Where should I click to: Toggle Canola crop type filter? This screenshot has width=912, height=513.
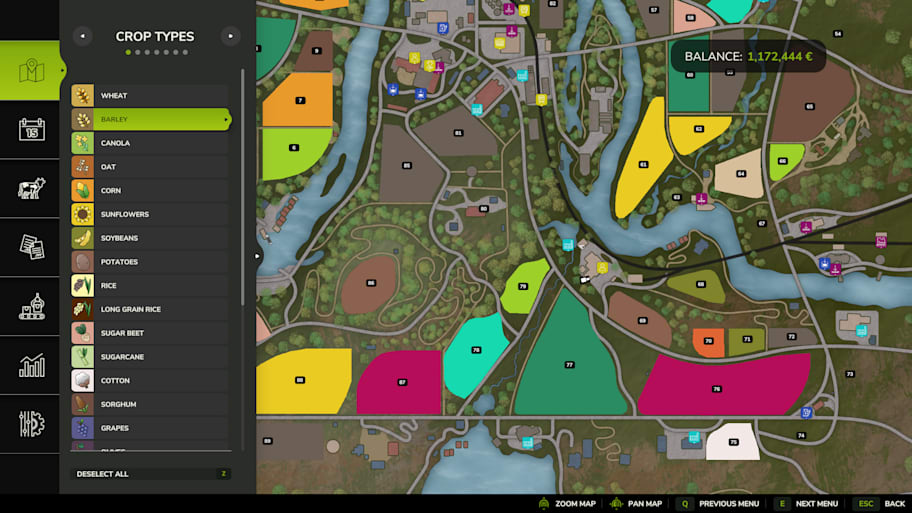click(x=151, y=143)
